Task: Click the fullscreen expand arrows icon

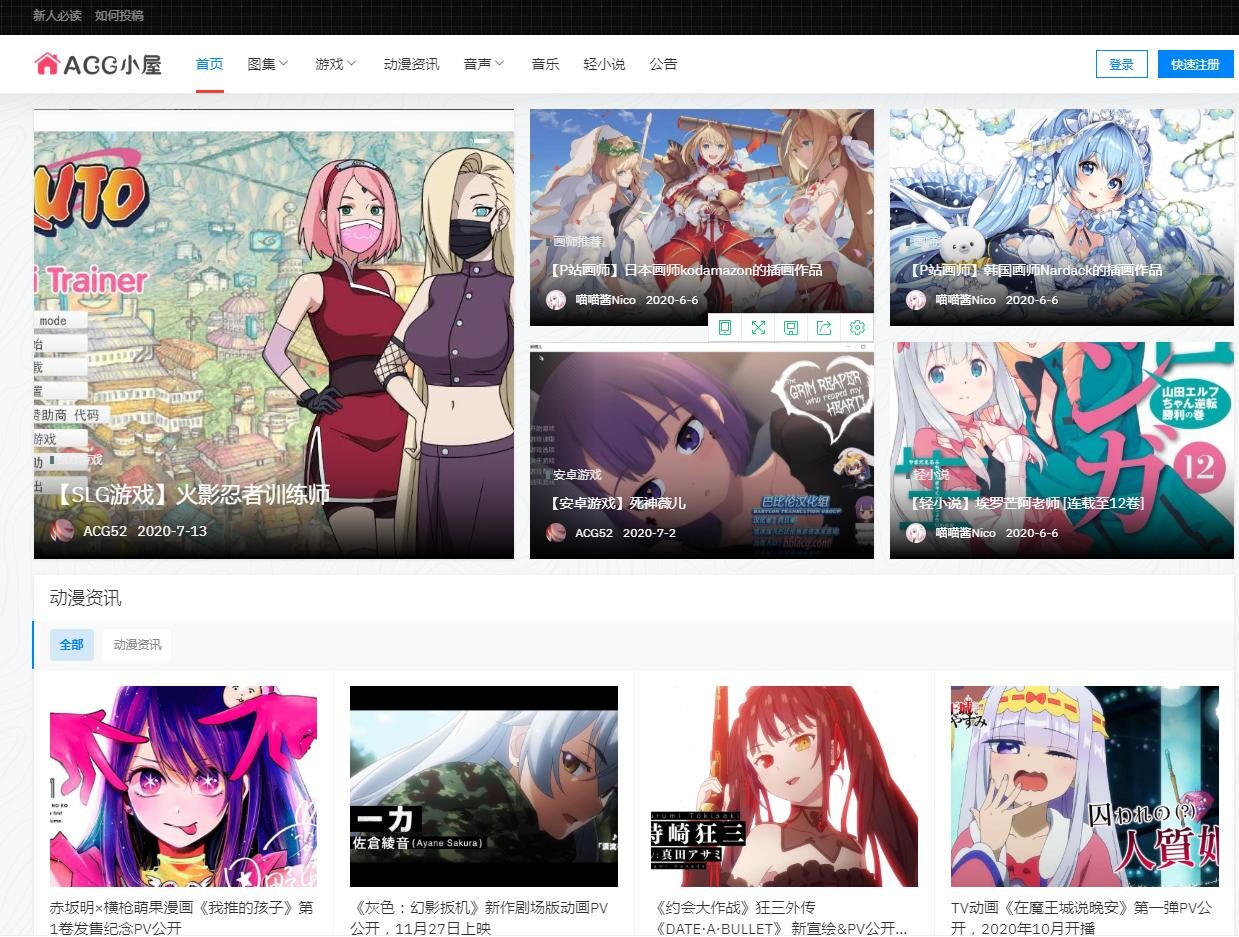Action: click(x=758, y=328)
